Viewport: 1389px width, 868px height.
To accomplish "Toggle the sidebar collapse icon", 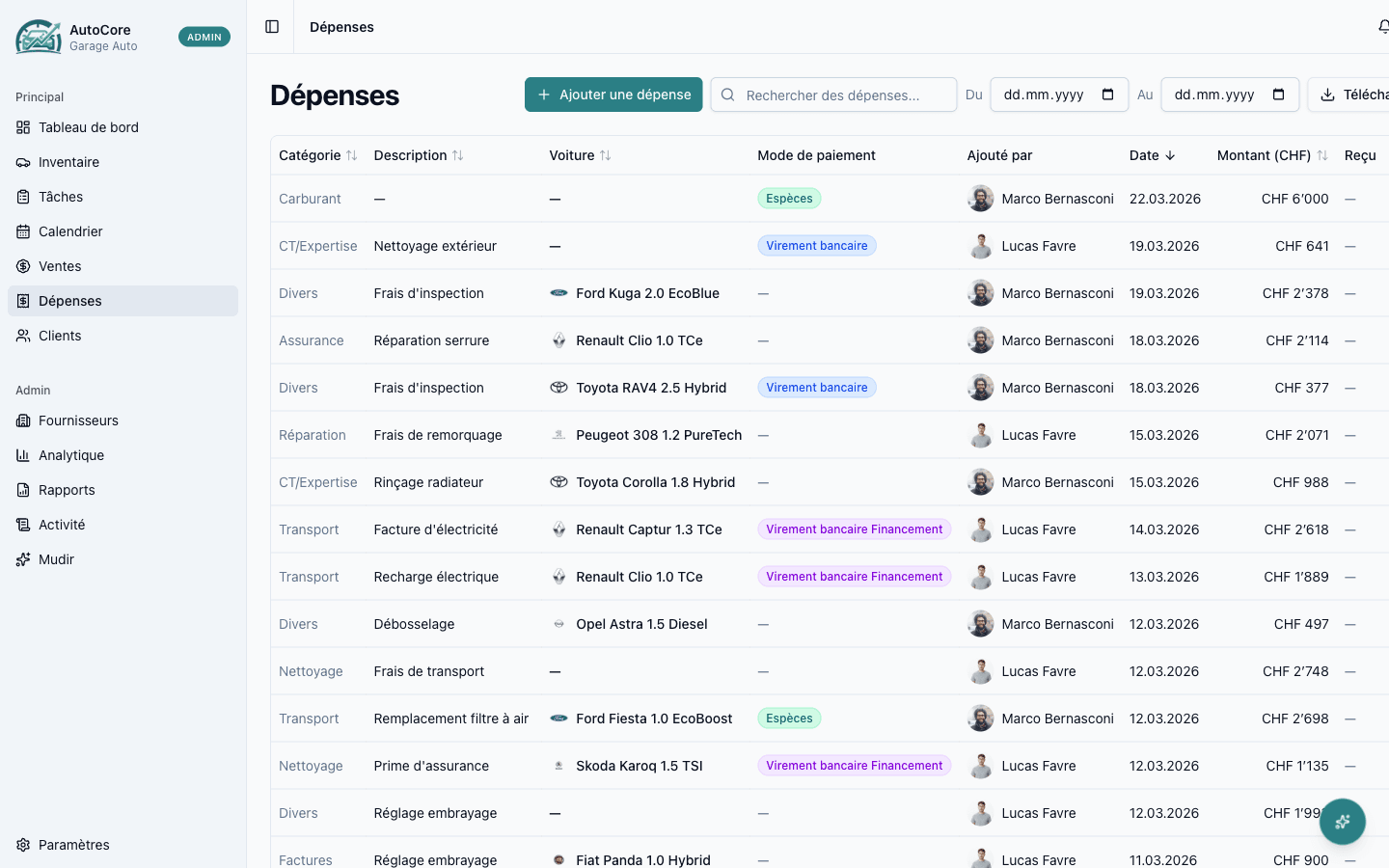I will click(272, 27).
